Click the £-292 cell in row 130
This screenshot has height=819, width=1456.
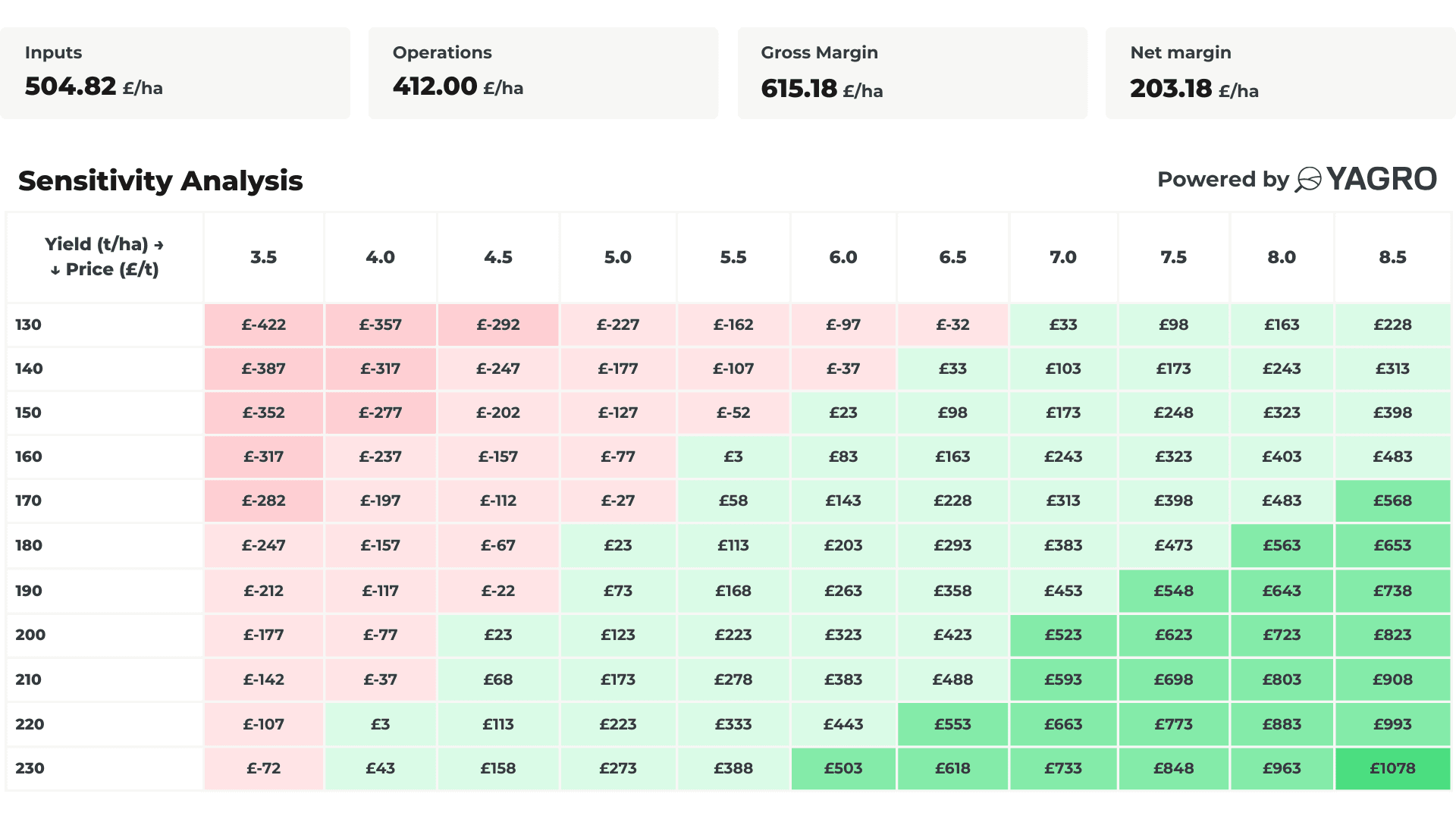(497, 325)
